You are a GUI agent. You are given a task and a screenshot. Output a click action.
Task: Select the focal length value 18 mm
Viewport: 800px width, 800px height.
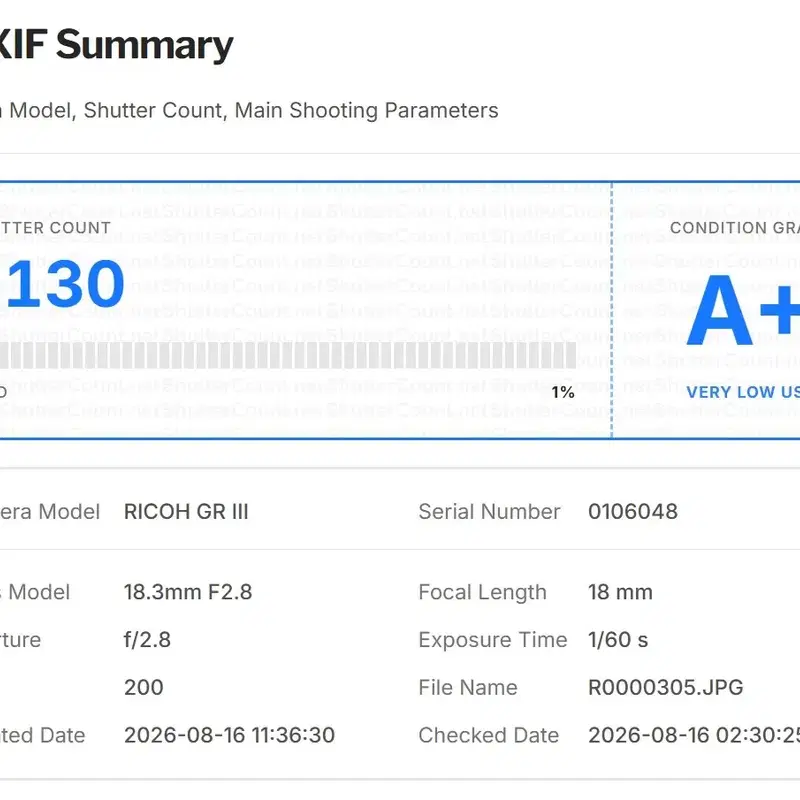(620, 592)
